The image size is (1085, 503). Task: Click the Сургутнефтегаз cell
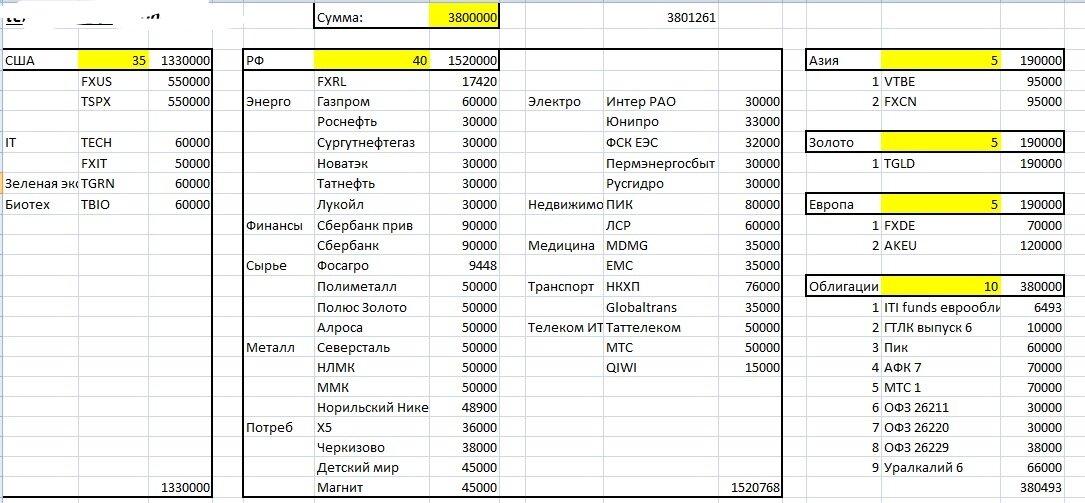point(372,143)
